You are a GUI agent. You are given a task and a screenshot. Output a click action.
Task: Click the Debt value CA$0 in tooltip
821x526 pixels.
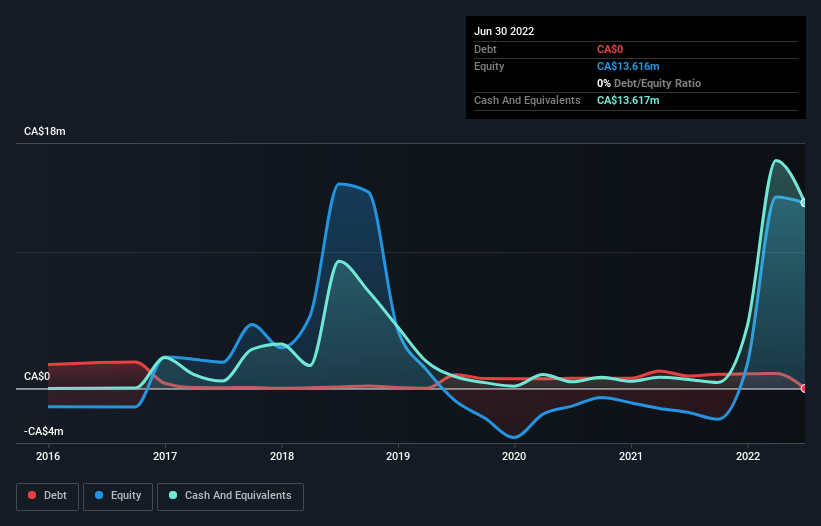coord(610,49)
